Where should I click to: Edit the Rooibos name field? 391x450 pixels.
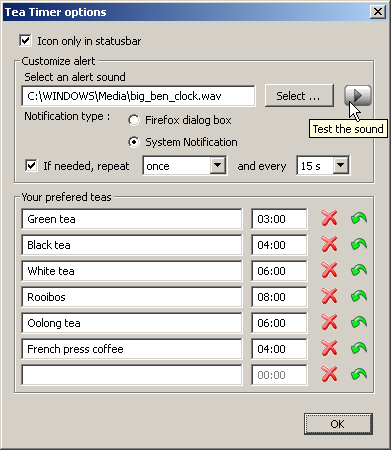coord(132,297)
